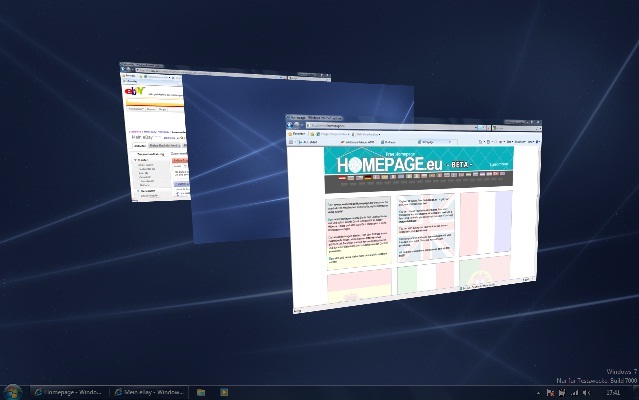Show hidden tray icons arrow

[538, 393]
